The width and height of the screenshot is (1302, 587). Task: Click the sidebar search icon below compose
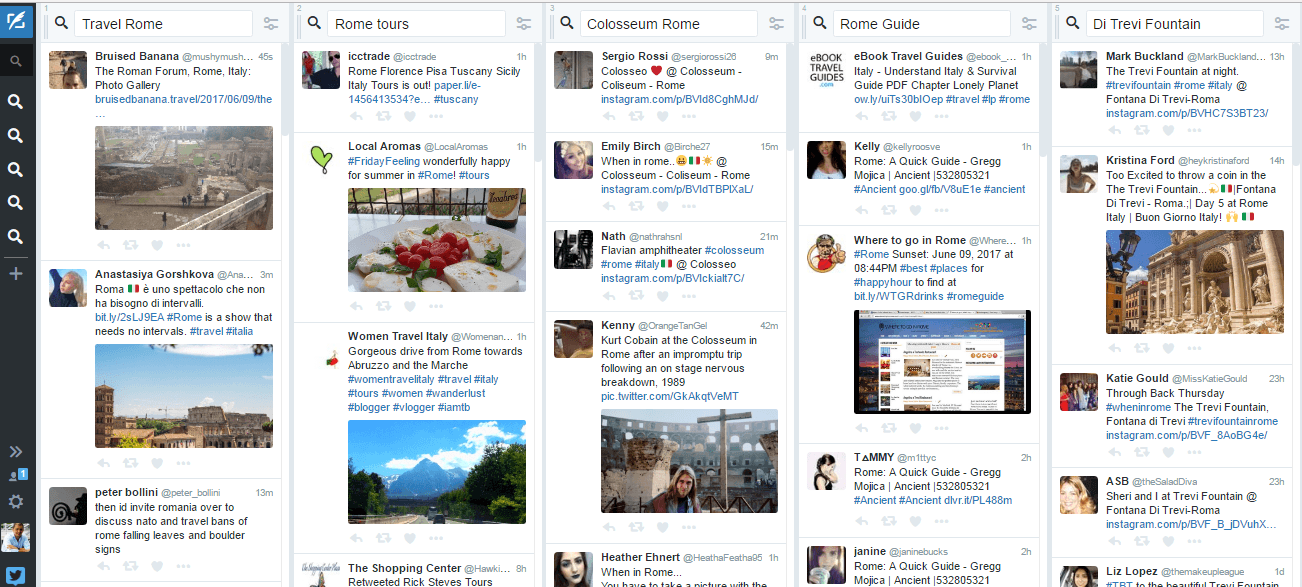coord(16,62)
